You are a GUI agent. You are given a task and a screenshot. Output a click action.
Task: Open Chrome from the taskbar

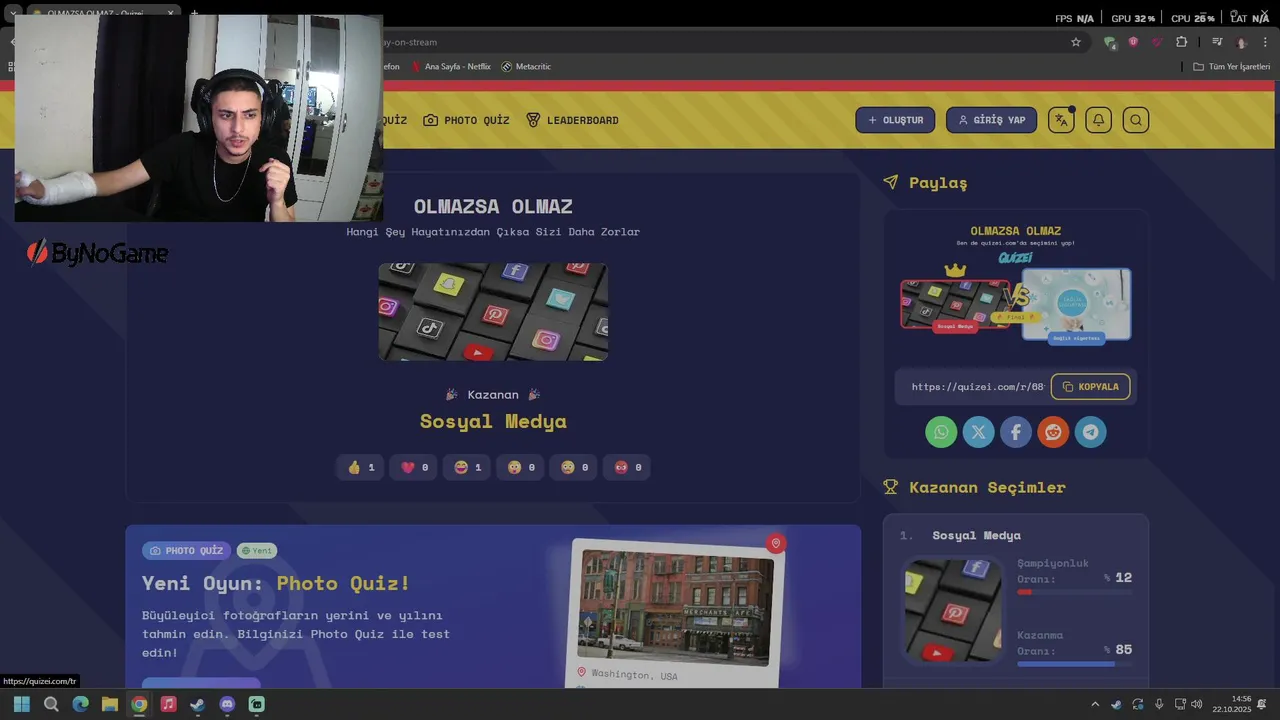(x=139, y=704)
